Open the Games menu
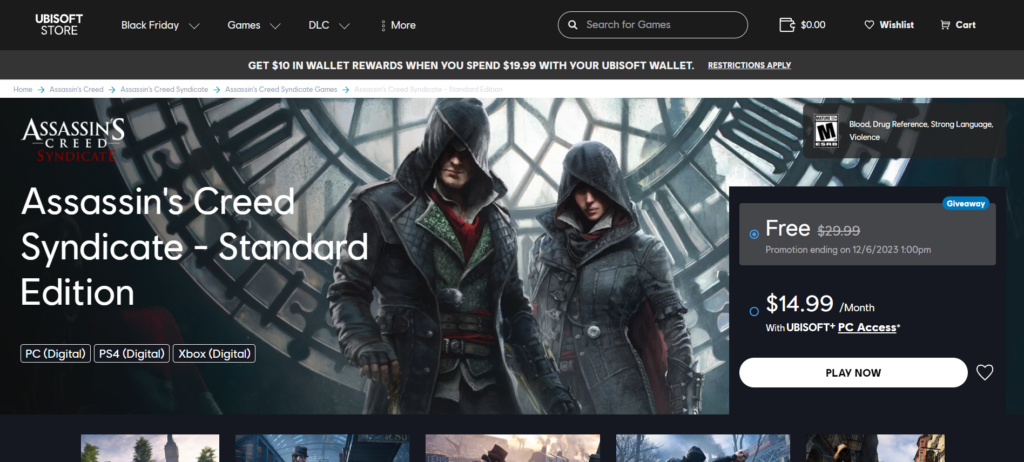Viewport: 1024px width, 462px height. coord(244,25)
